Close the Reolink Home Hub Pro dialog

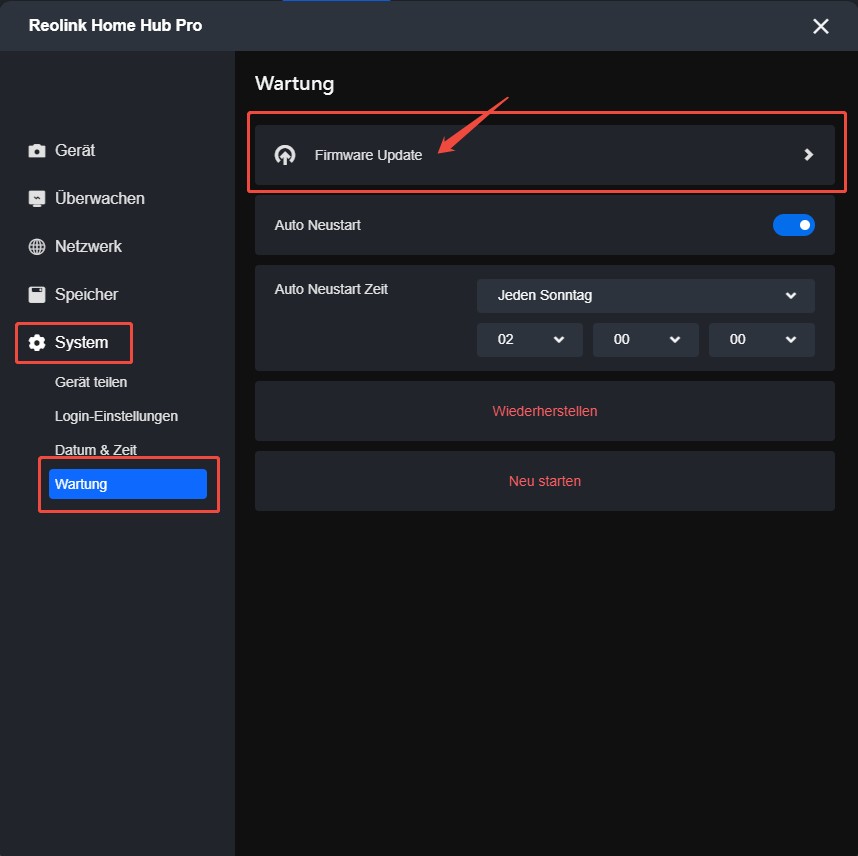[x=820, y=26]
